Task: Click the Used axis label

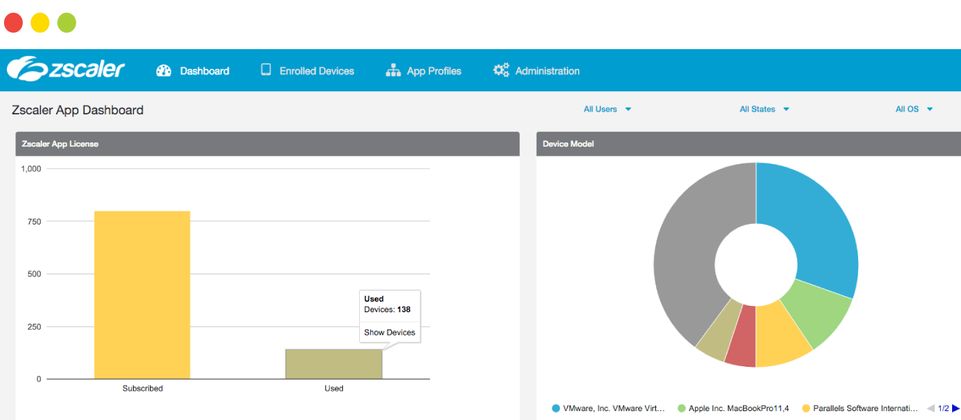Action: click(333, 388)
